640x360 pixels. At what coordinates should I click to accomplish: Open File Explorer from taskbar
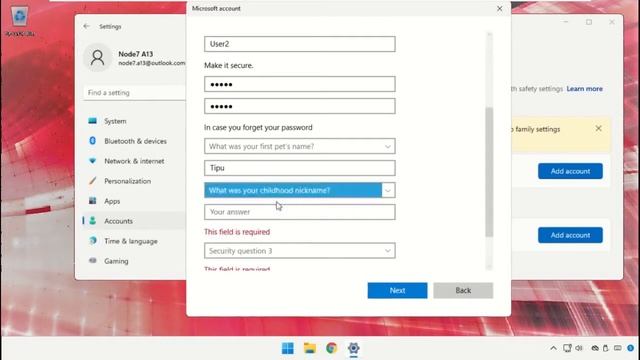tap(310, 348)
